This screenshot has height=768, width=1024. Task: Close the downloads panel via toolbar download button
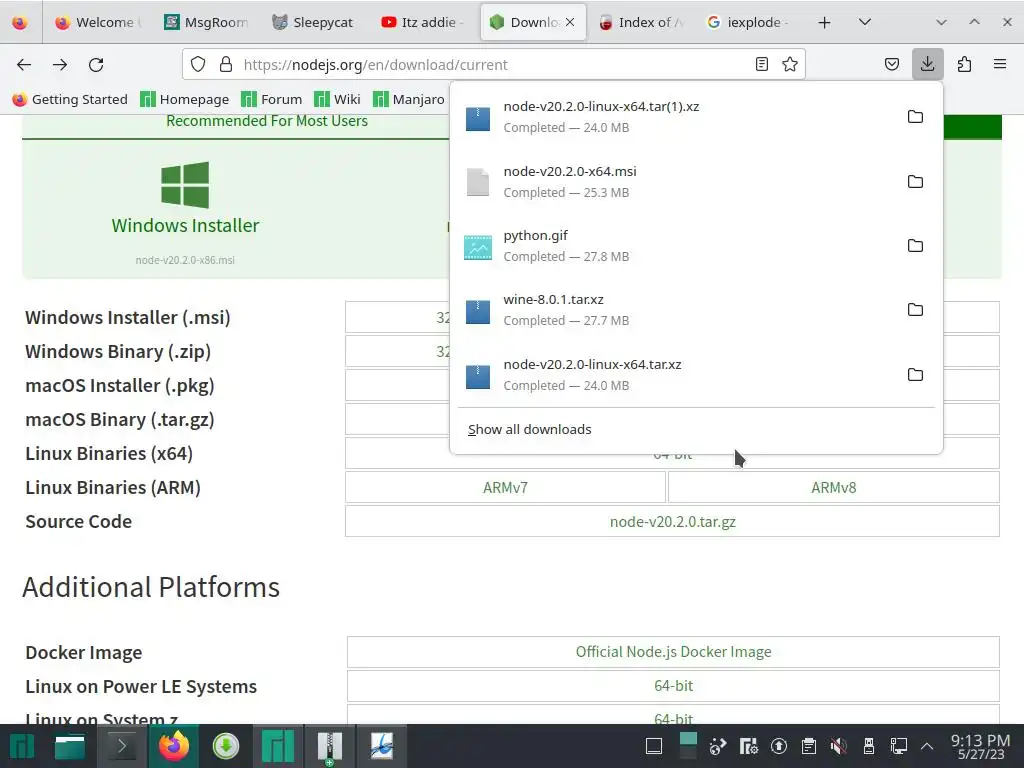pyautogui.click(x=927, y=64)
